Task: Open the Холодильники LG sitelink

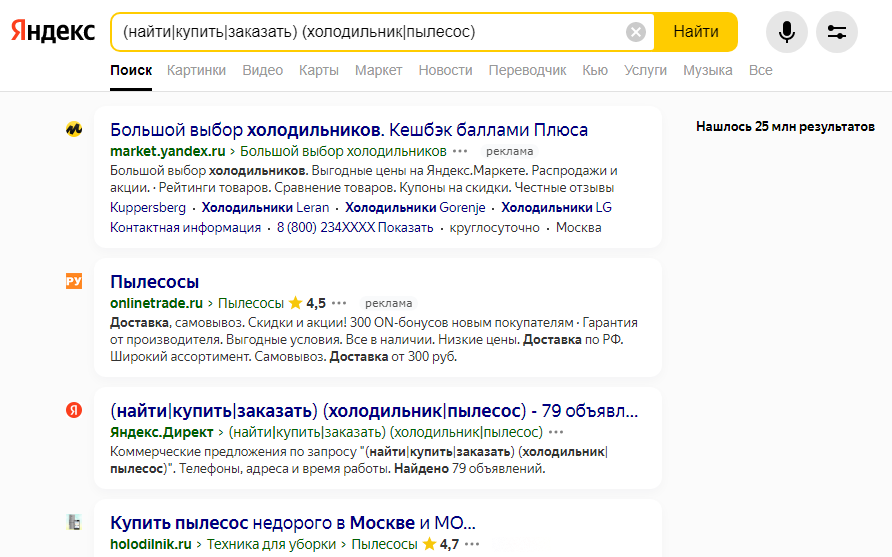Action: coord(556,208)
